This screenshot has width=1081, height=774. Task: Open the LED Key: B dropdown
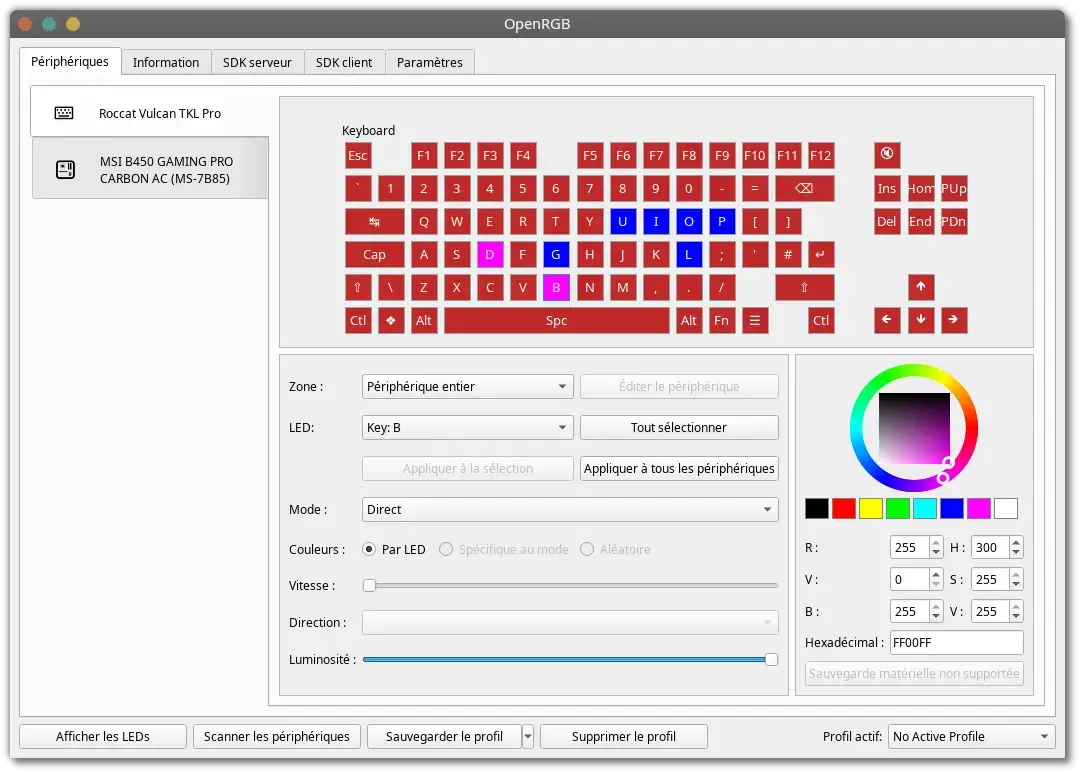tap(467, 427)
